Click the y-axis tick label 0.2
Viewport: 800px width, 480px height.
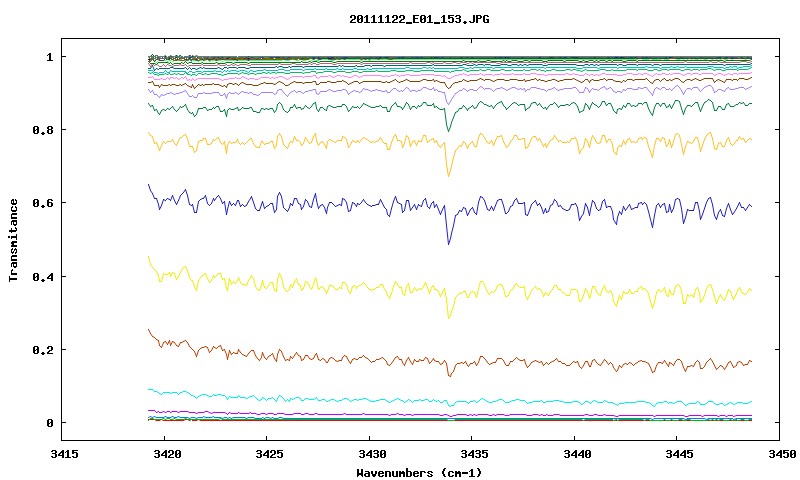pyautogui.click(x=42, y=350)
